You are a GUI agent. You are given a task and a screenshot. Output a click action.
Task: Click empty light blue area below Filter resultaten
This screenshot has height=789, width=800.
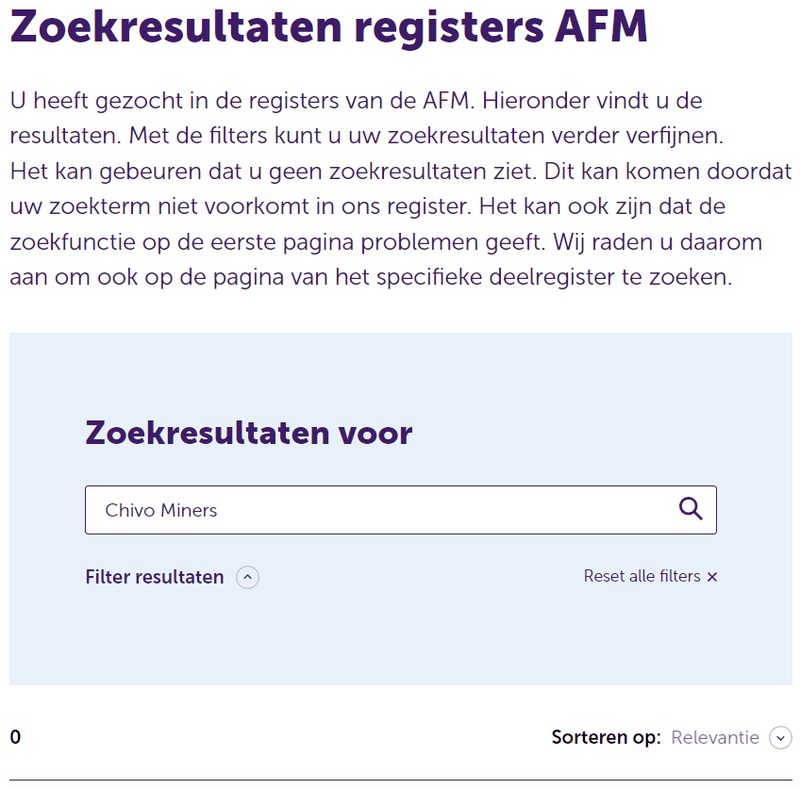click(x=401, y=638)
